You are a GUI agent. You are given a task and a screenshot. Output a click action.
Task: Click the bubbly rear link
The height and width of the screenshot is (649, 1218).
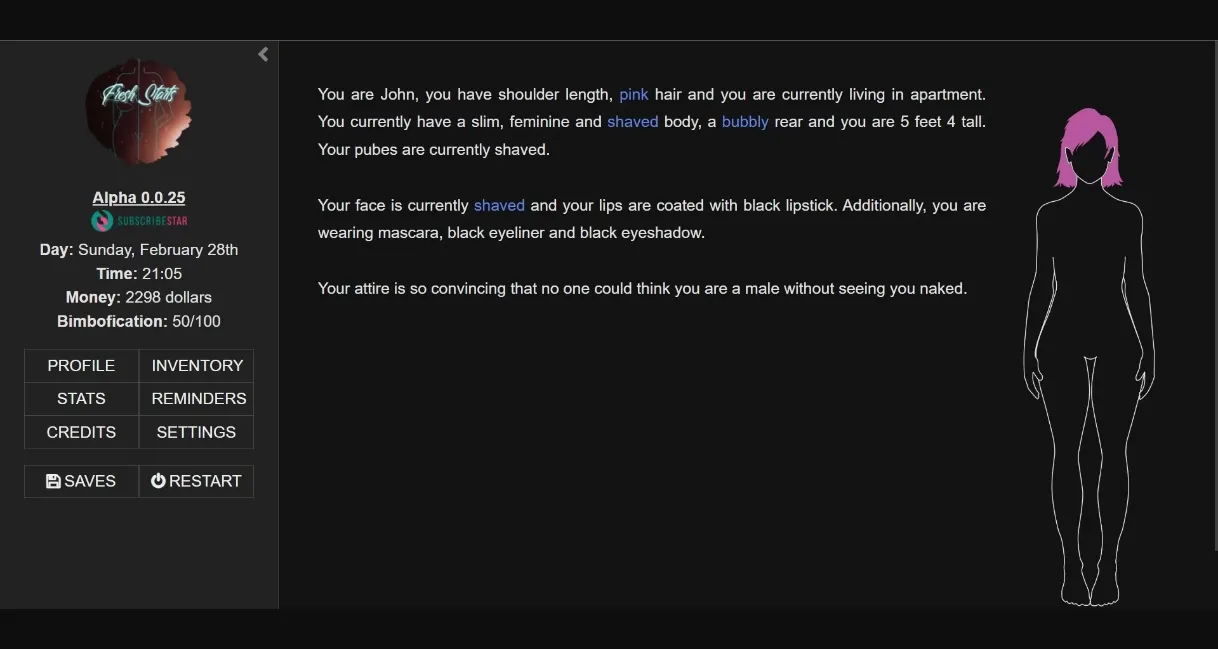[x=745, y=121]
